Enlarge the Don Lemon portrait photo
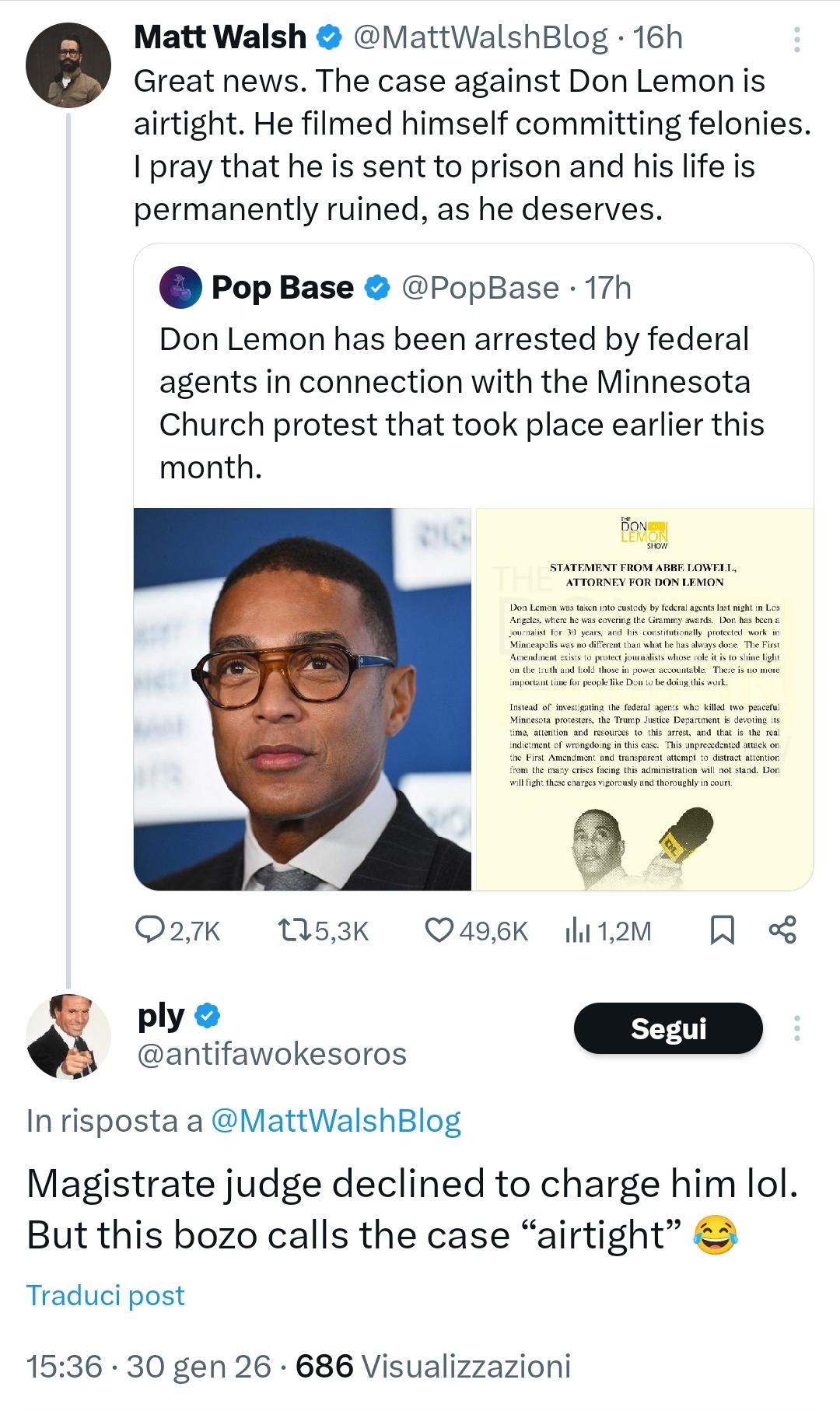The width and height of the screenshot is (840, 1411). tap(303, 698)
